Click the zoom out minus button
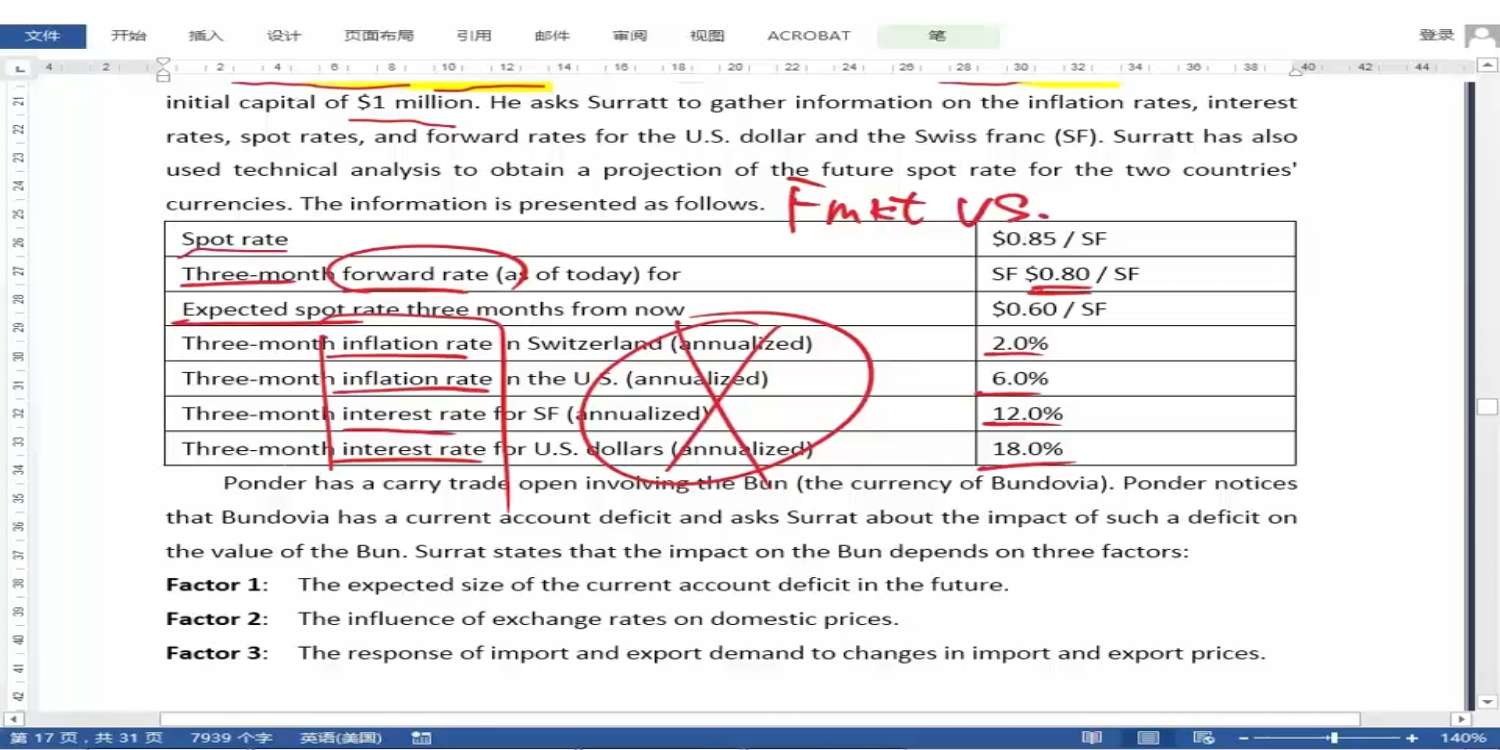Viewport: 1500px width, 750px height. tap(1244, 738)
